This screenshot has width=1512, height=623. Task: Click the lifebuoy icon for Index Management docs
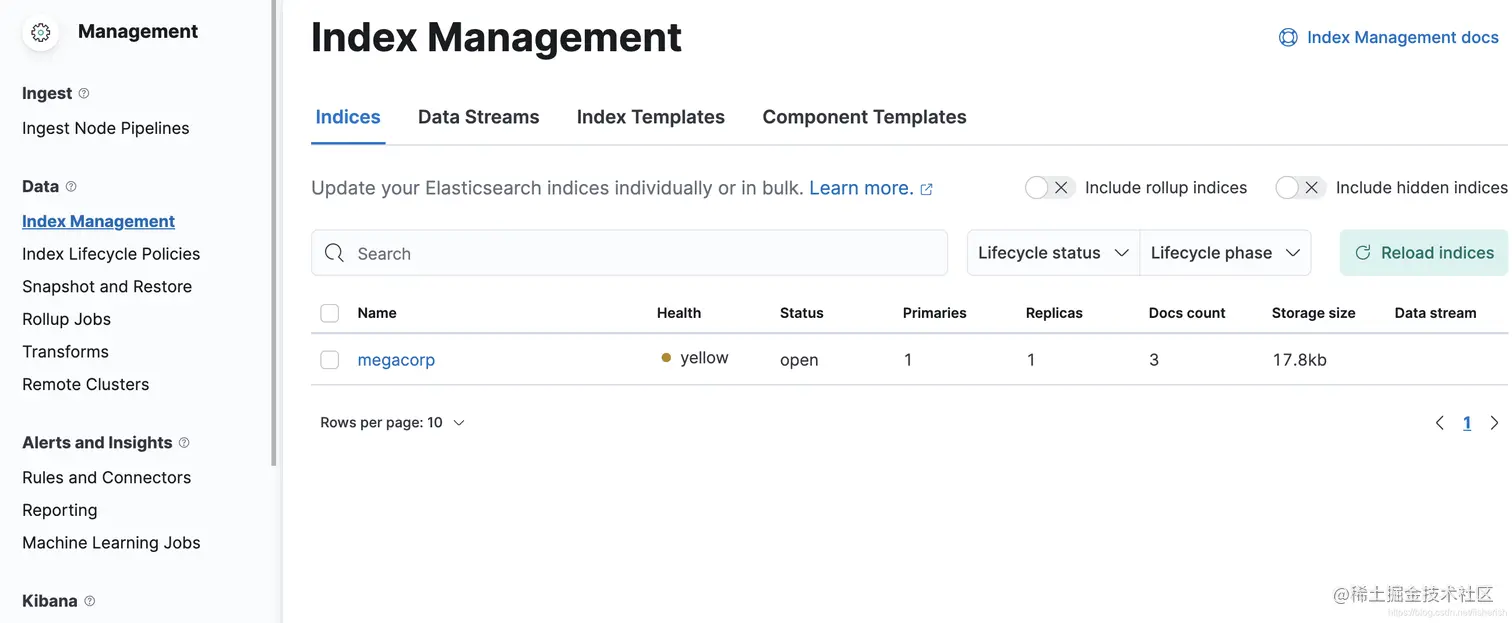click(1288, 37)
